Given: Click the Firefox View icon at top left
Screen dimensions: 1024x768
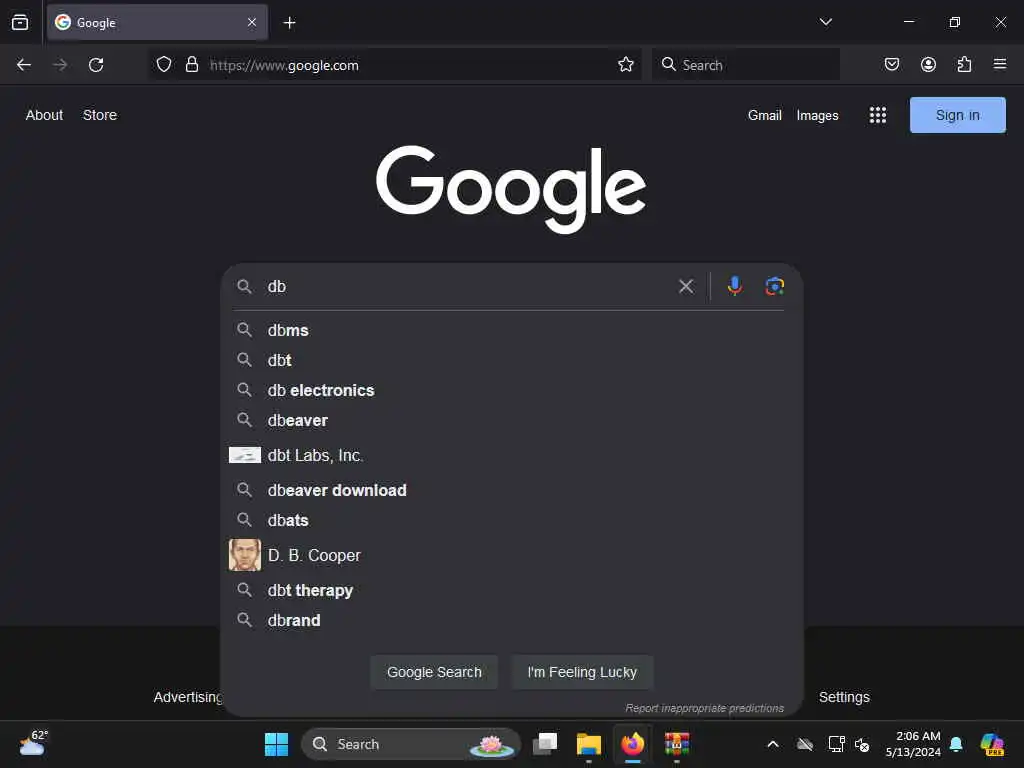Looking at the screenshot, I should (x=20, y=22).
